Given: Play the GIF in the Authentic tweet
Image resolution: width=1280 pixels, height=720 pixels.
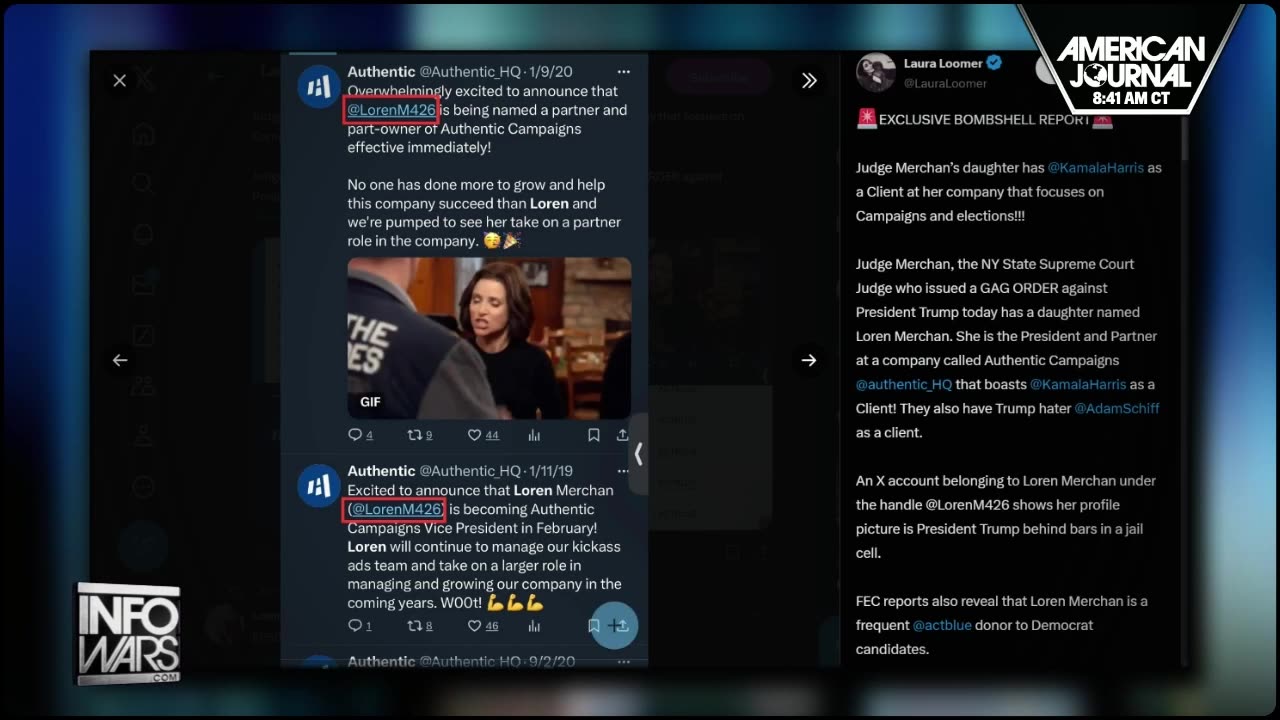Looking at the screenshot, I should click(489, 338).
